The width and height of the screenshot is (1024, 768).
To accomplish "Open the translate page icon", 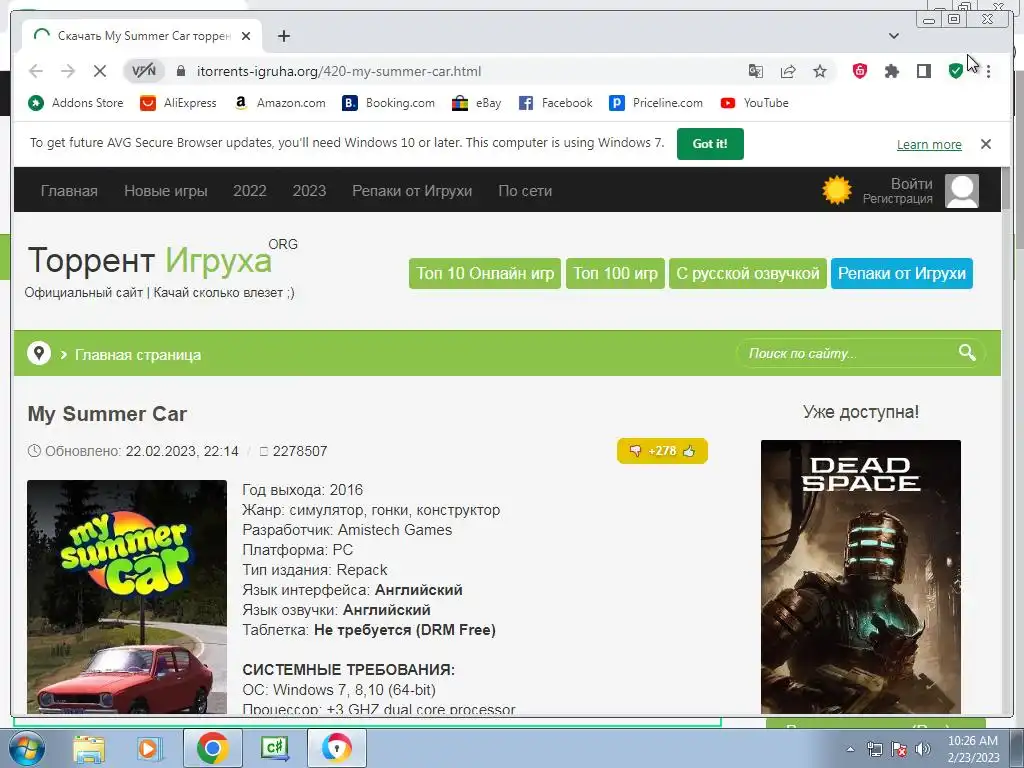I will coord(756,71).
